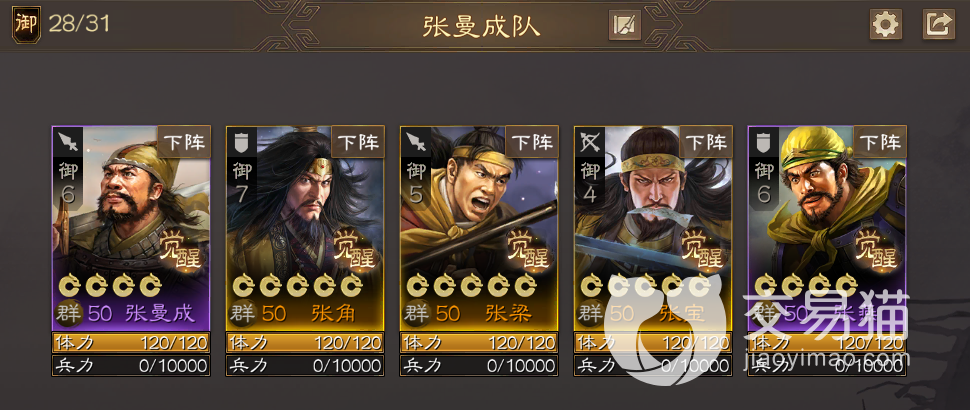Remove 张角 using the 下阵 button
The height and width of the screenshot is (410, 970).
[x=358, y=142]
